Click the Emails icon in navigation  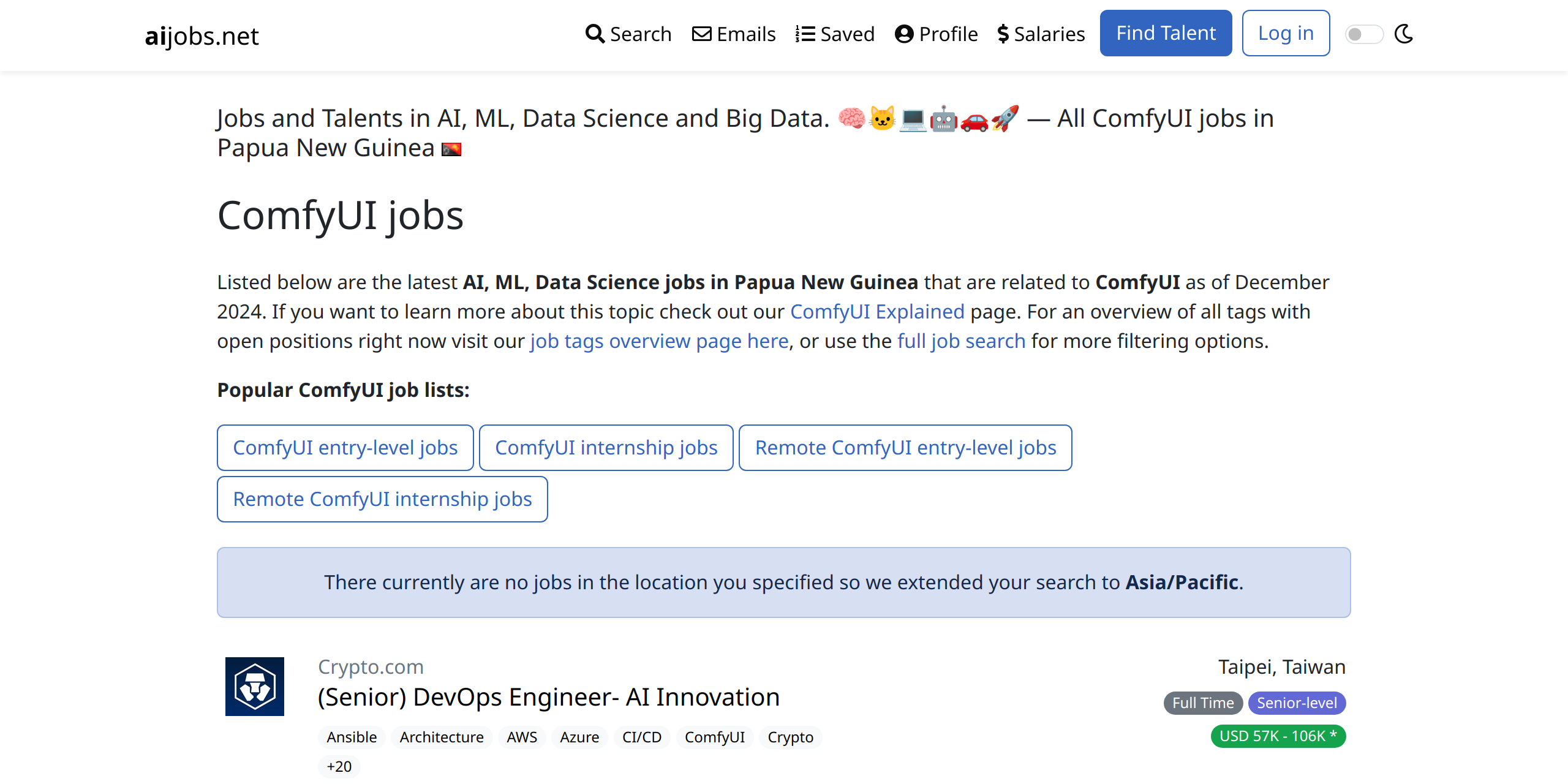(702, 33)
